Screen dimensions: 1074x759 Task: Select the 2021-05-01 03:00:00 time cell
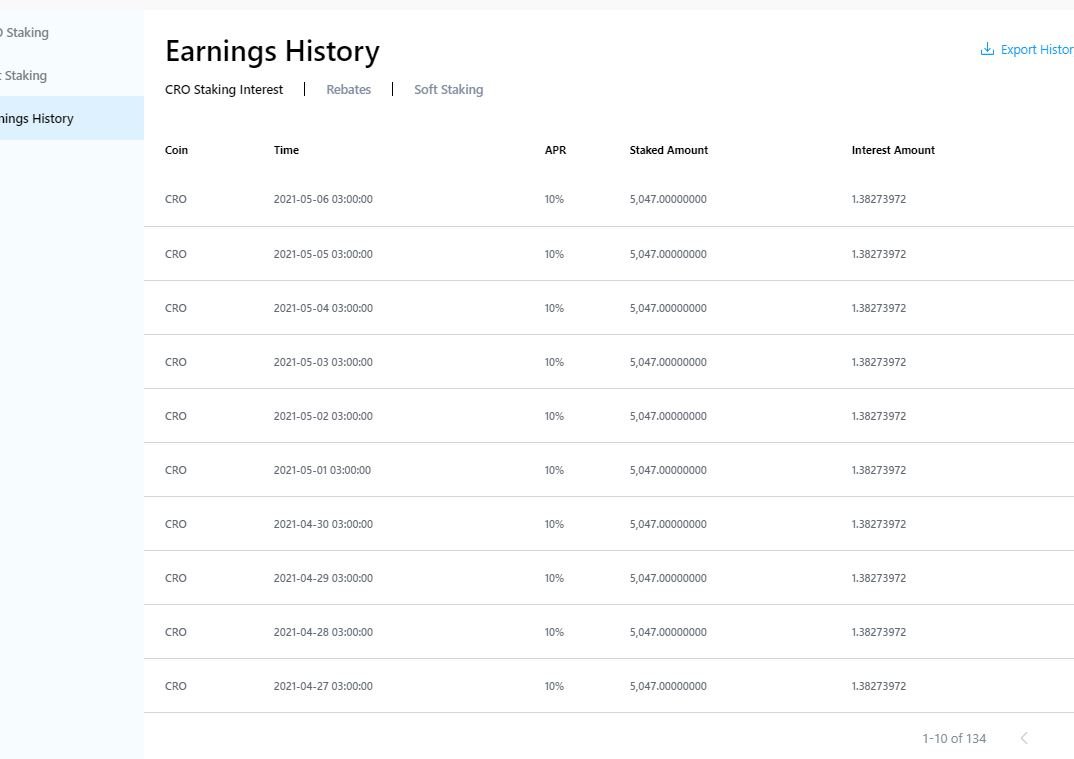[322, 471]
